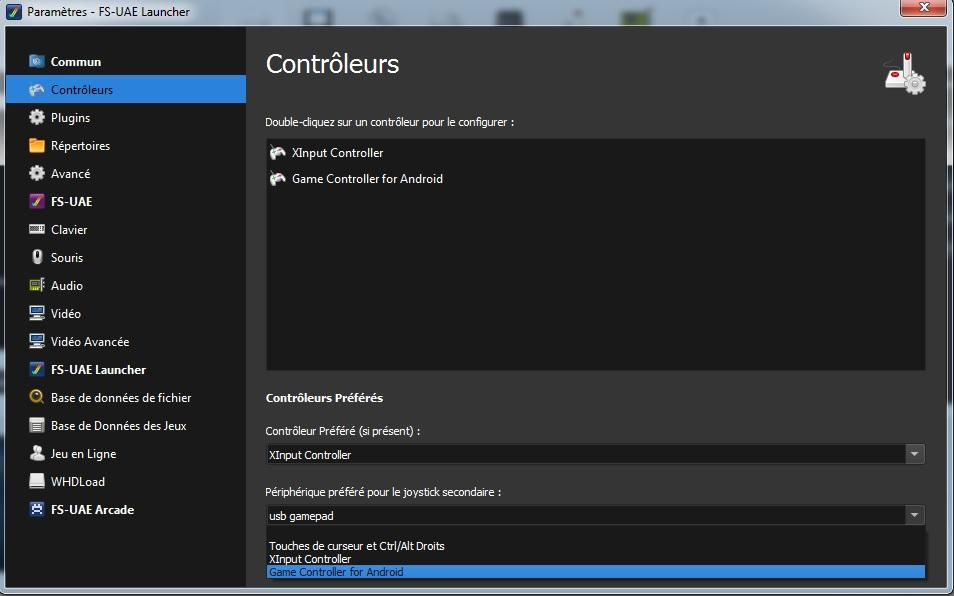
Task: Open the Commun settings section
Action: tap(126, 61)
